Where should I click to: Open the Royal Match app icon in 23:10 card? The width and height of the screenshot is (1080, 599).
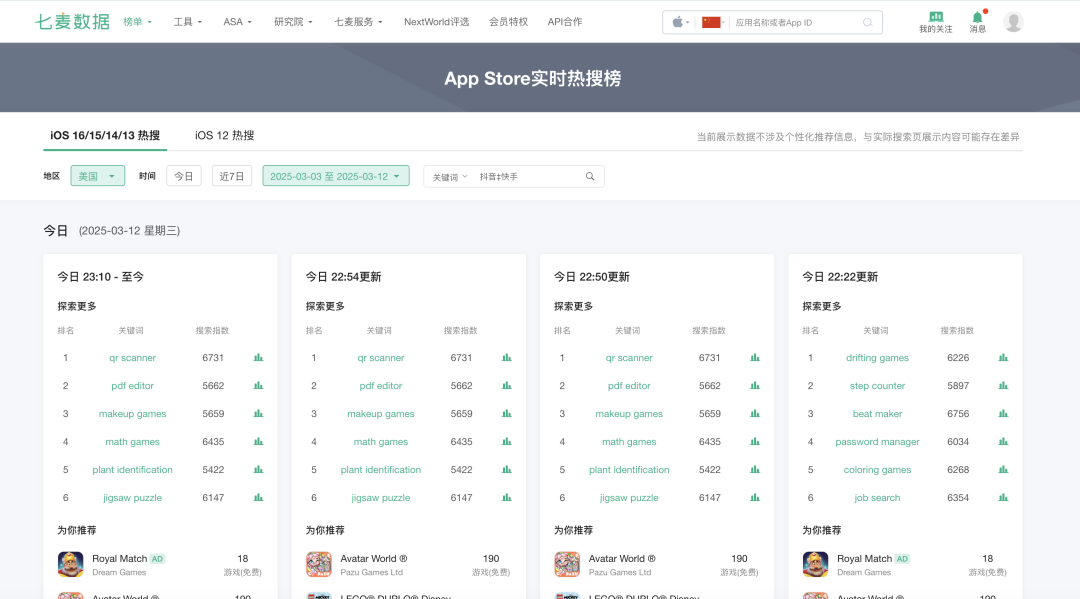tap(70, 565)
